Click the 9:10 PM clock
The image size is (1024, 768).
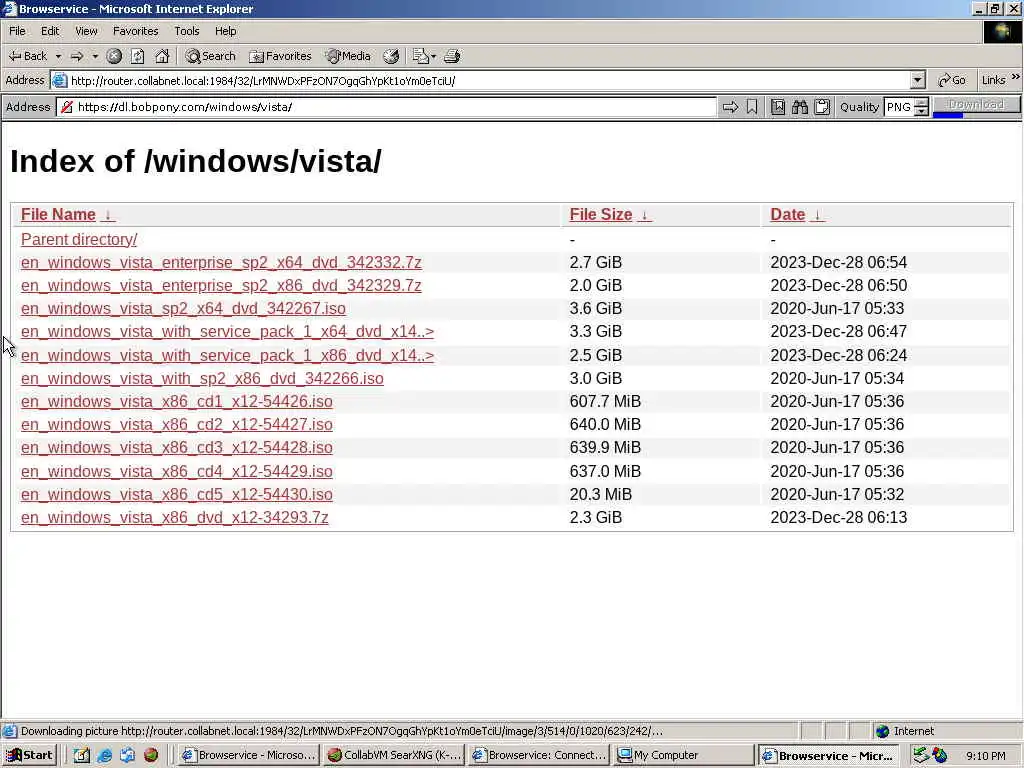click(x=985, y=756)
